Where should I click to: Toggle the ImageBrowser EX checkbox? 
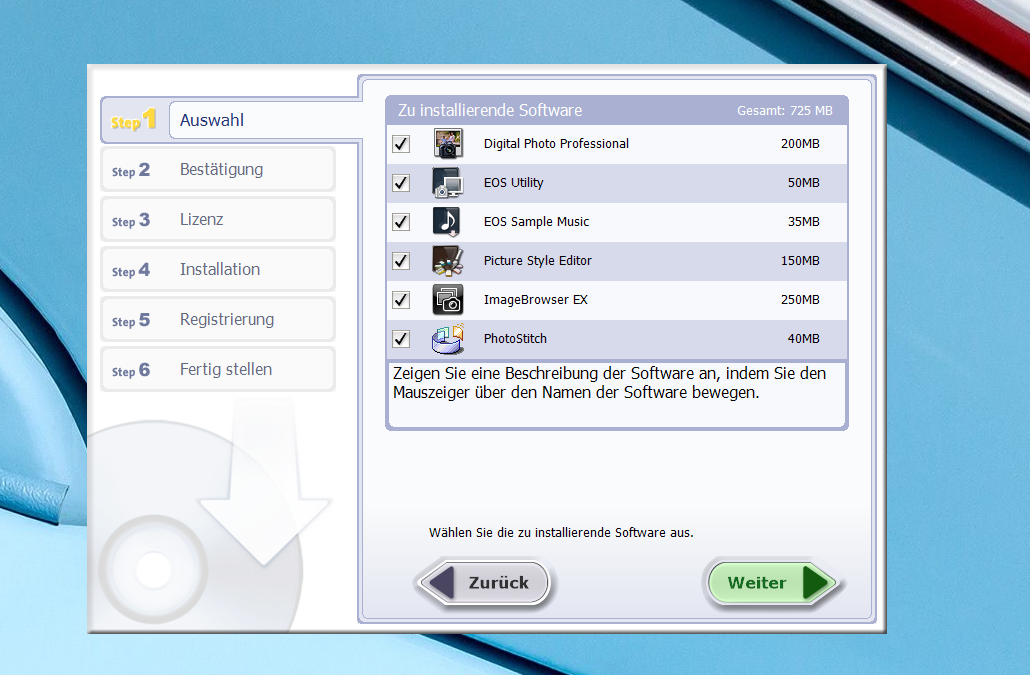coord(401,300)
